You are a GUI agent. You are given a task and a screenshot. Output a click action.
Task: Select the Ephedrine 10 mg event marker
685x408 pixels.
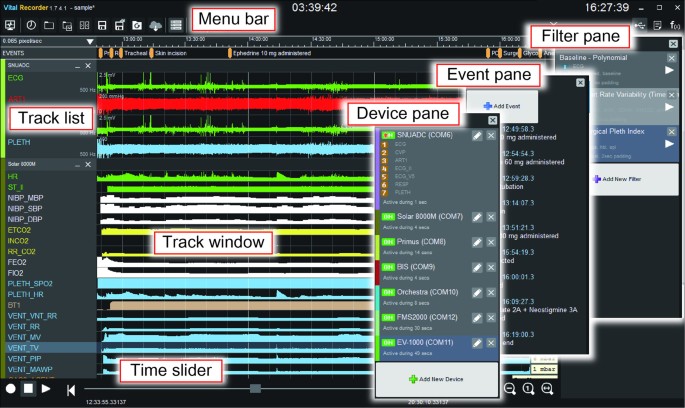270,53
